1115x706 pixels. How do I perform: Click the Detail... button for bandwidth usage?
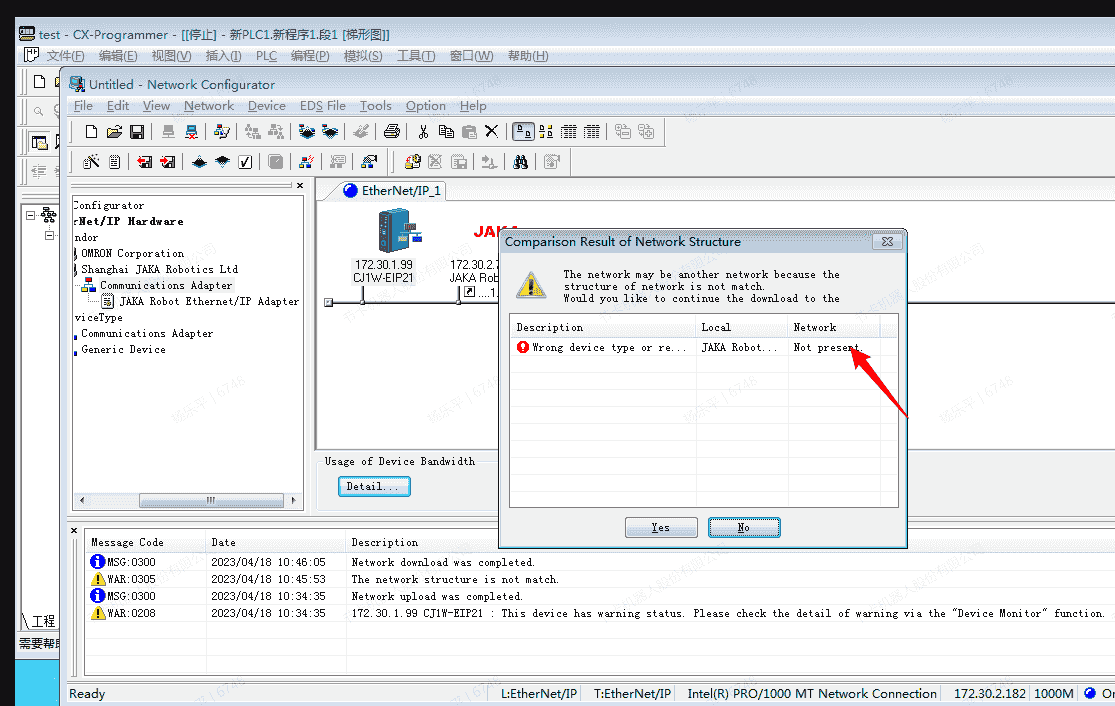click(374, 487)
